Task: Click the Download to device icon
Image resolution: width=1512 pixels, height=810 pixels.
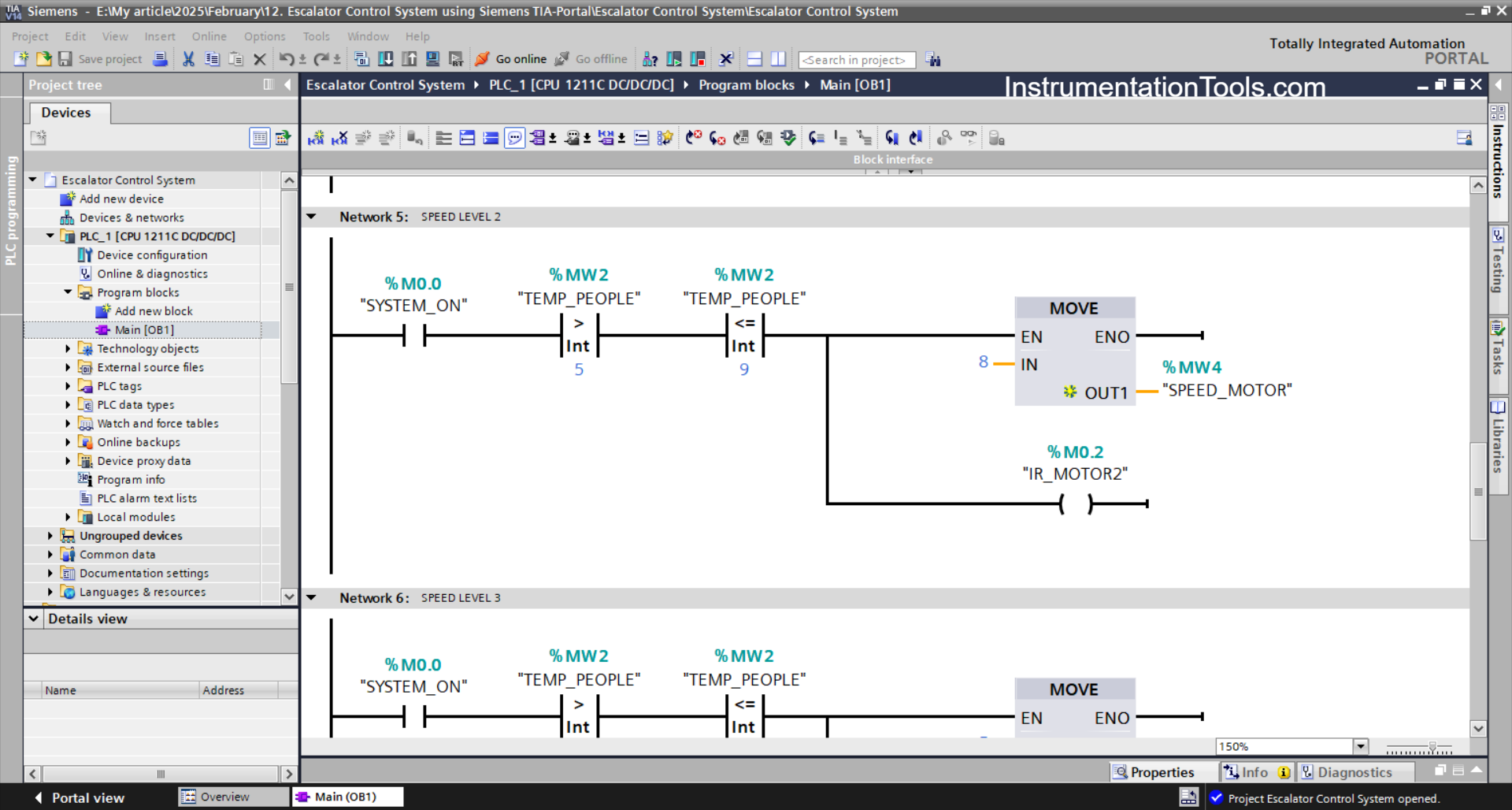Action: (385, 59)
